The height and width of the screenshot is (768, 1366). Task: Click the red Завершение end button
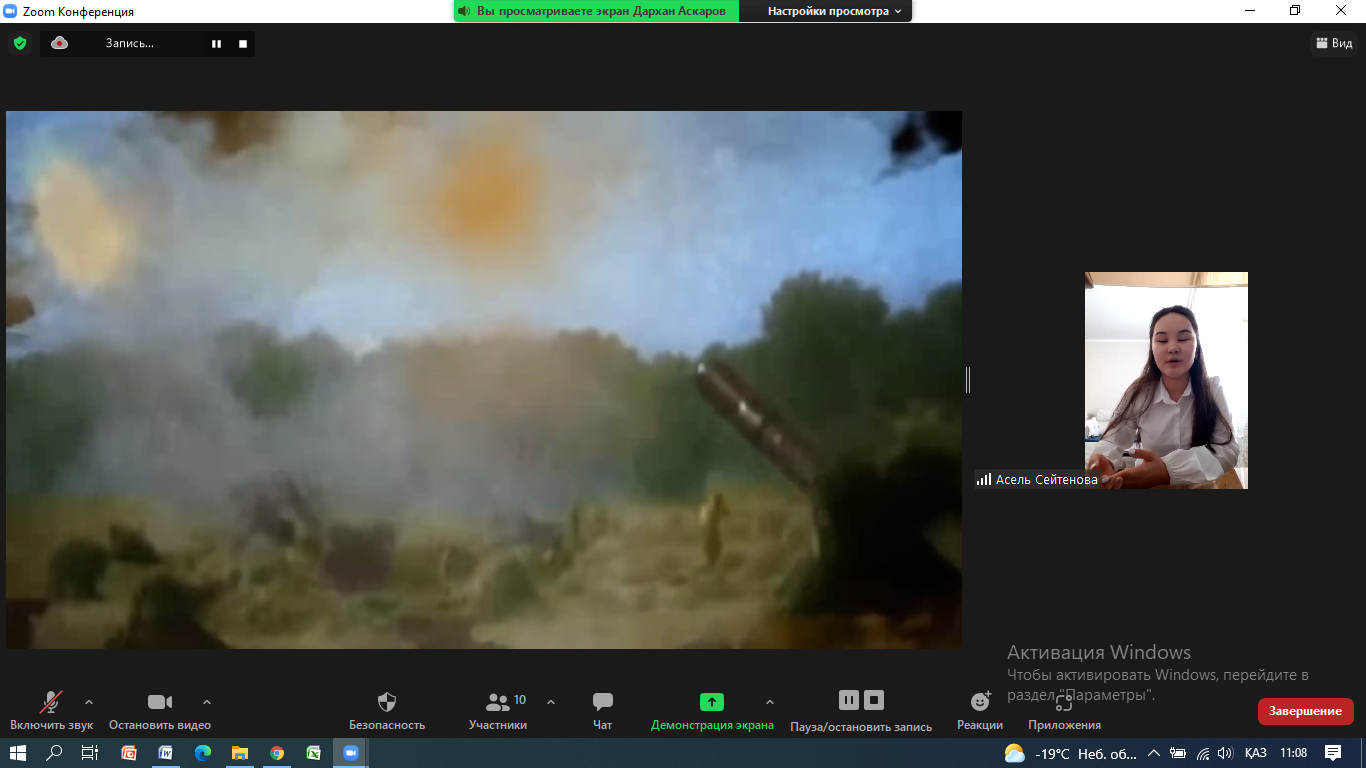1305,711
